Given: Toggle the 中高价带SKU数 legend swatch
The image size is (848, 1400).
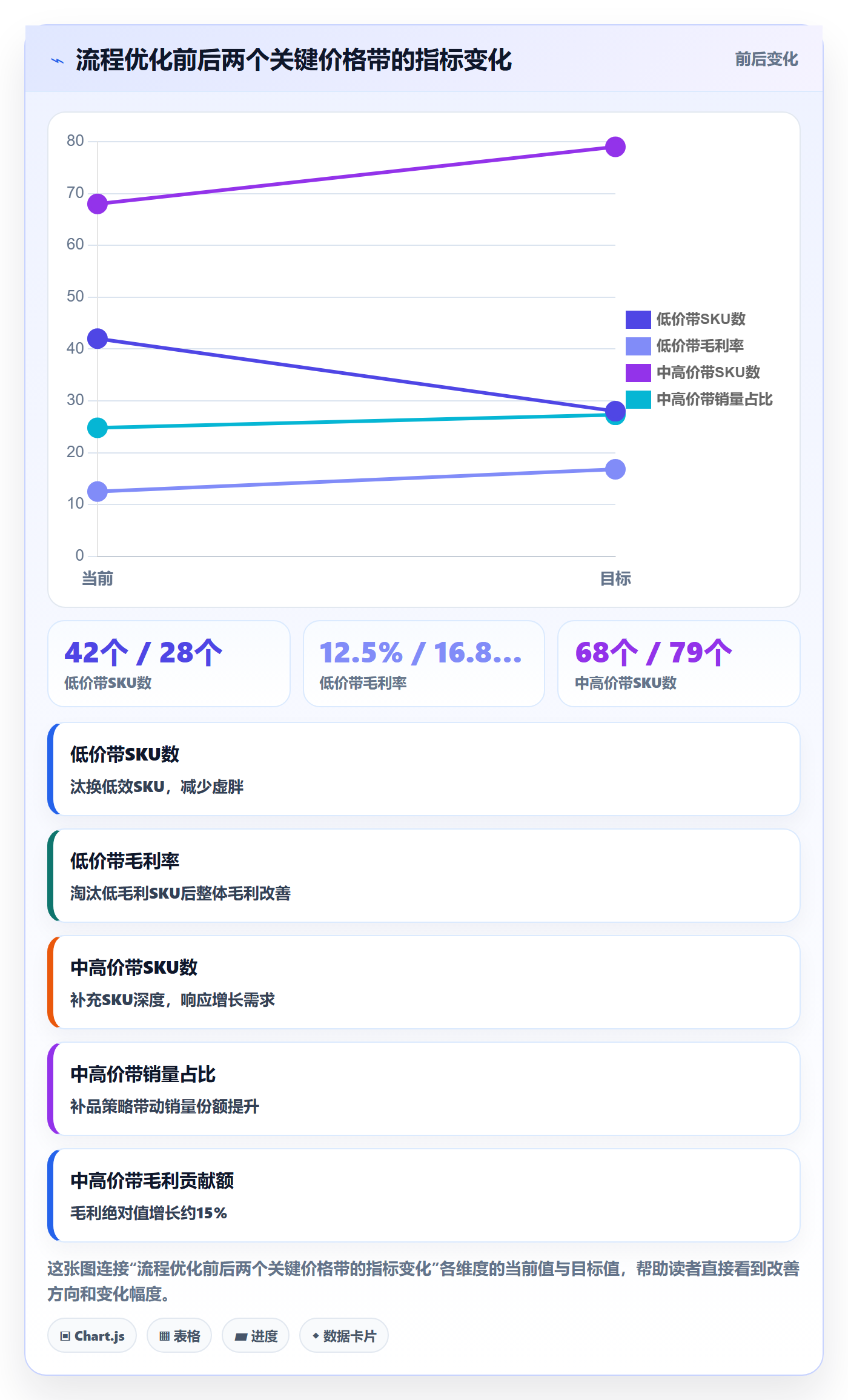Looking at the screenshot, I should tap(638, 372).
